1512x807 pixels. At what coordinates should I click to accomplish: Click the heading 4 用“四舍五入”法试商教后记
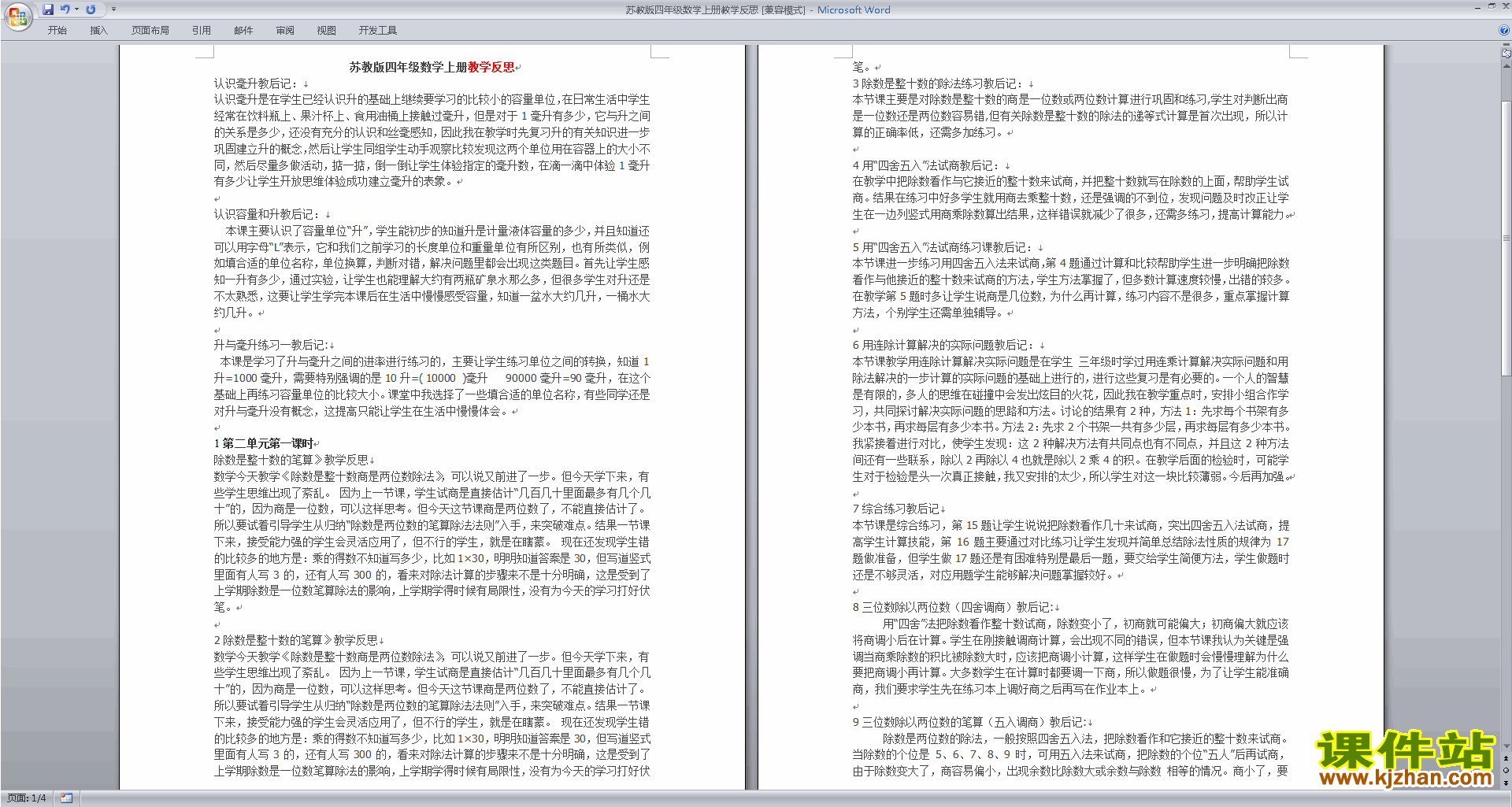pos(926,165)
